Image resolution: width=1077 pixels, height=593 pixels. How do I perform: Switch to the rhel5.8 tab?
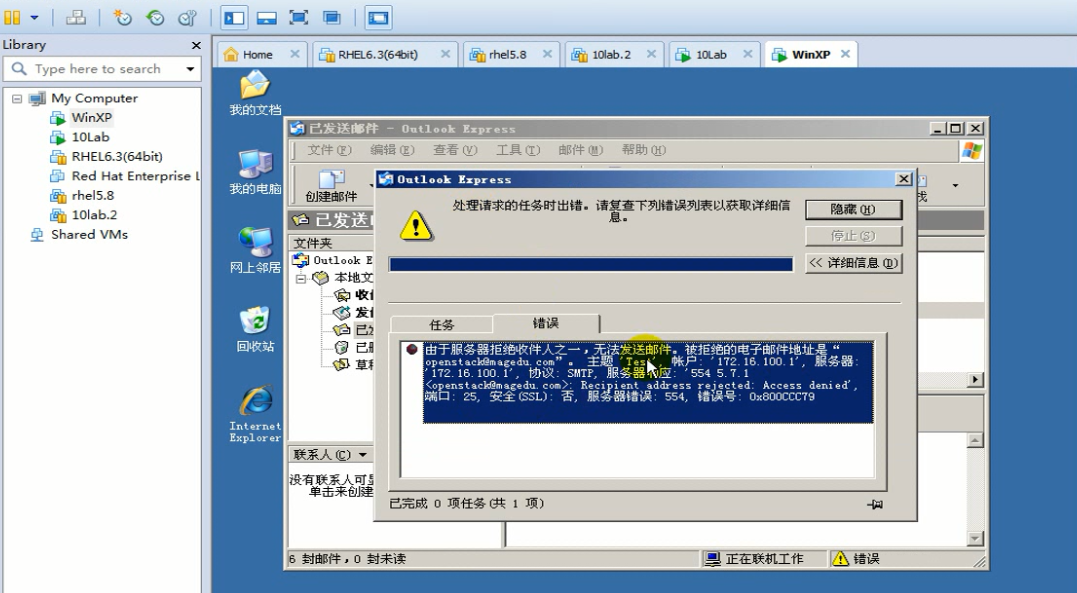(x=508, y=54)
